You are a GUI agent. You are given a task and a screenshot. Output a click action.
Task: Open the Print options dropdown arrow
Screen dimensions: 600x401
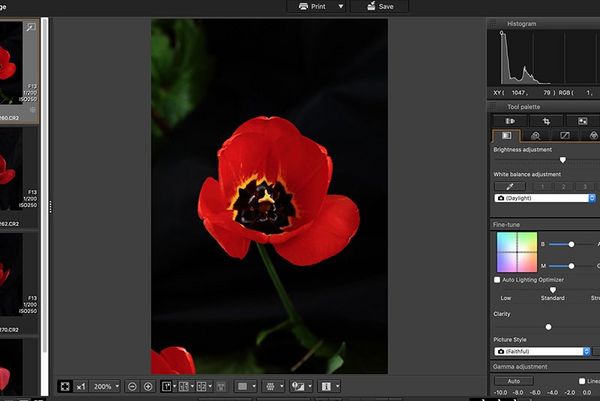(341, 7)
